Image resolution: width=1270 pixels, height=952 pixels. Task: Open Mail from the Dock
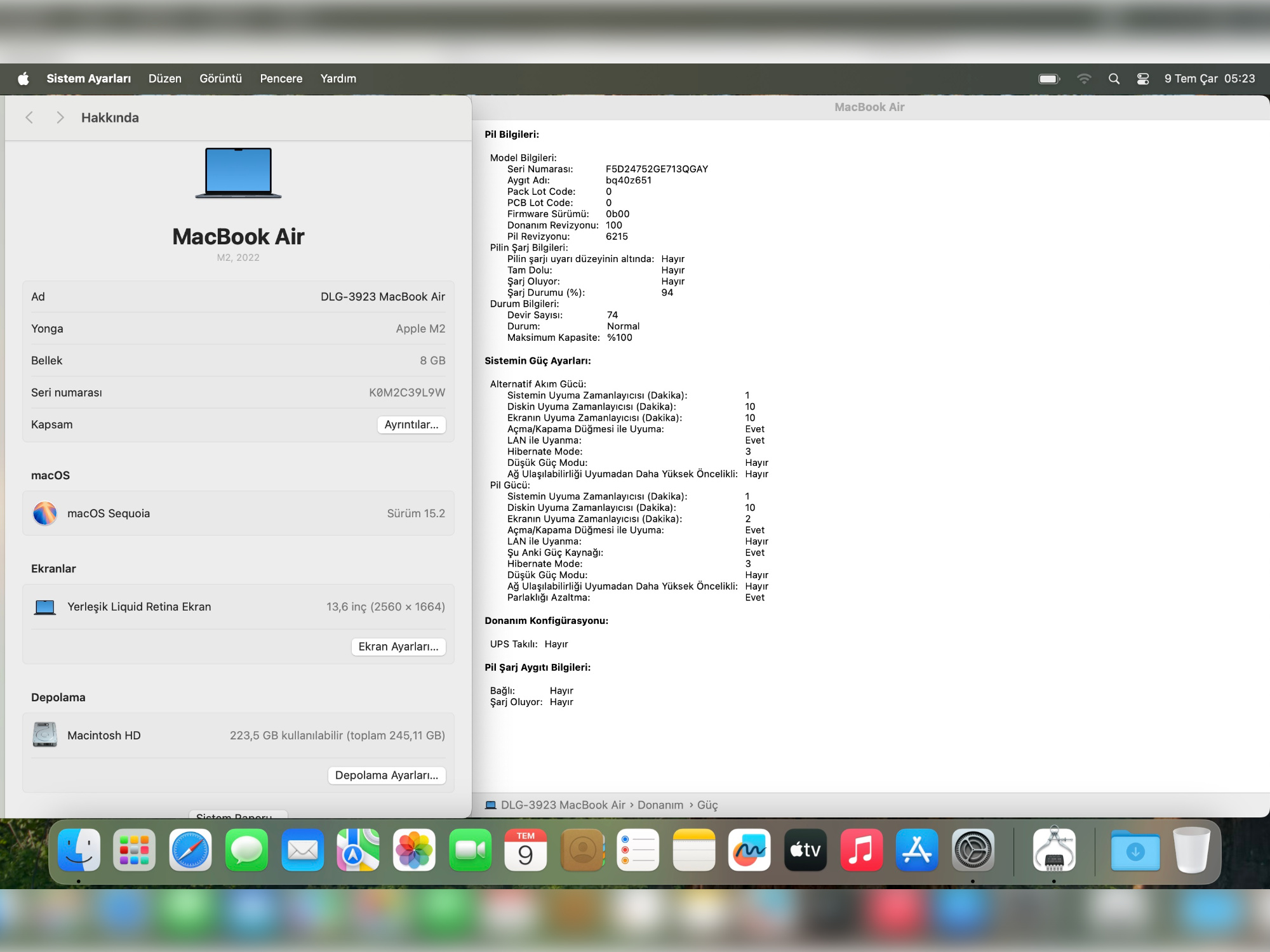[x=302, y=850]
